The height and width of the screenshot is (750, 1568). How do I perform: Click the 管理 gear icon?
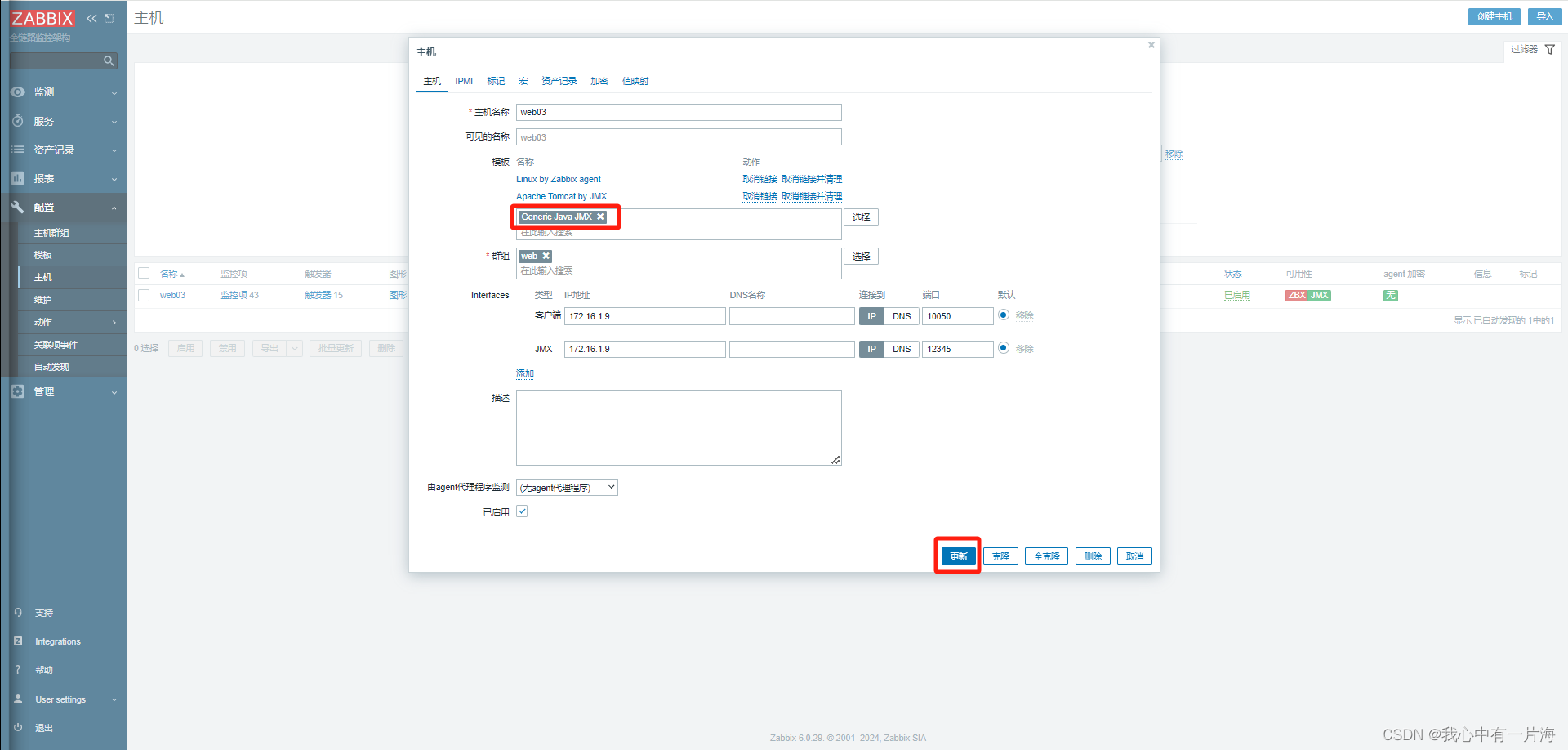18,391
